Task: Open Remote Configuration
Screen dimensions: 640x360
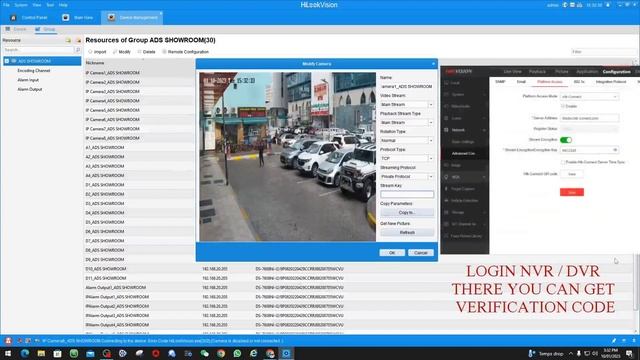Action: (185, 52)
